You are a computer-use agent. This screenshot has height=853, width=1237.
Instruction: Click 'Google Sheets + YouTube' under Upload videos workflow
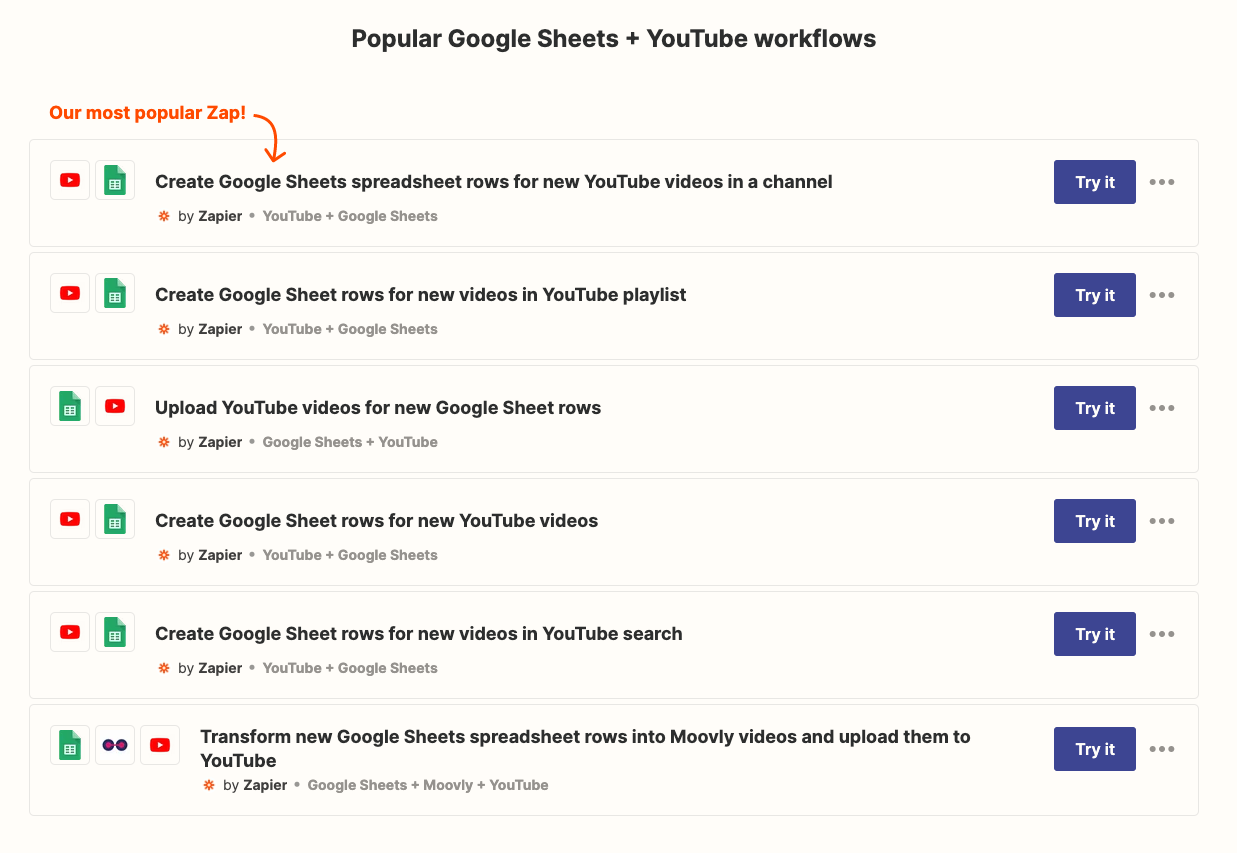click(350, 442)
